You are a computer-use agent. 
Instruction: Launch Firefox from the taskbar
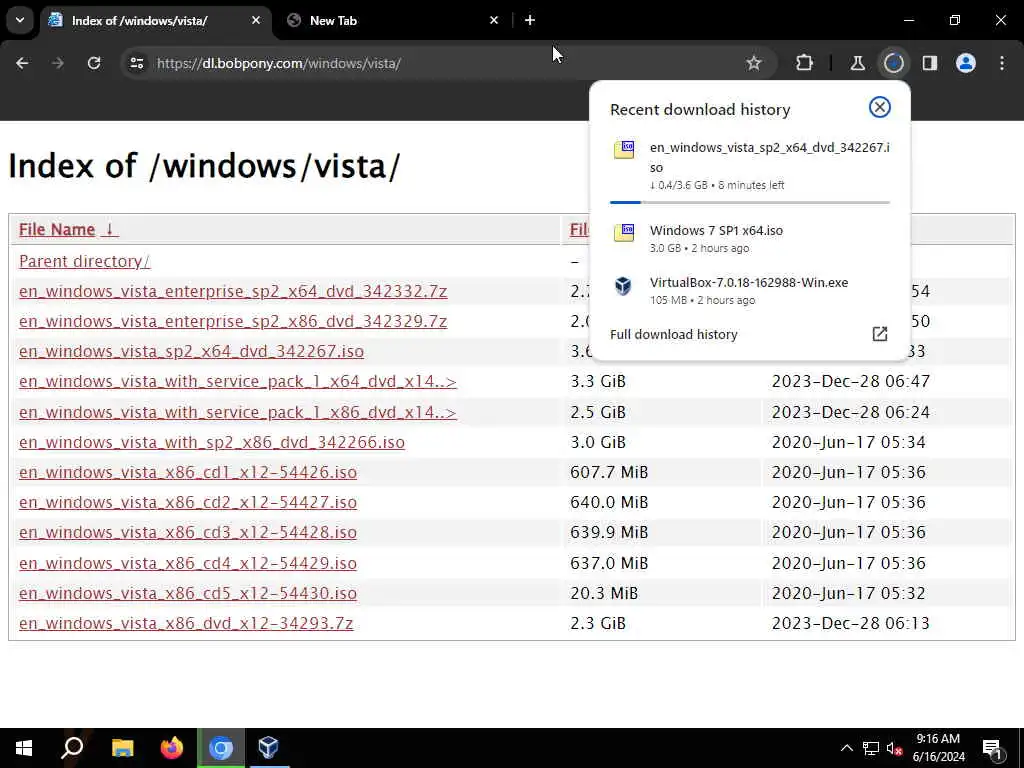click(172, 748)
